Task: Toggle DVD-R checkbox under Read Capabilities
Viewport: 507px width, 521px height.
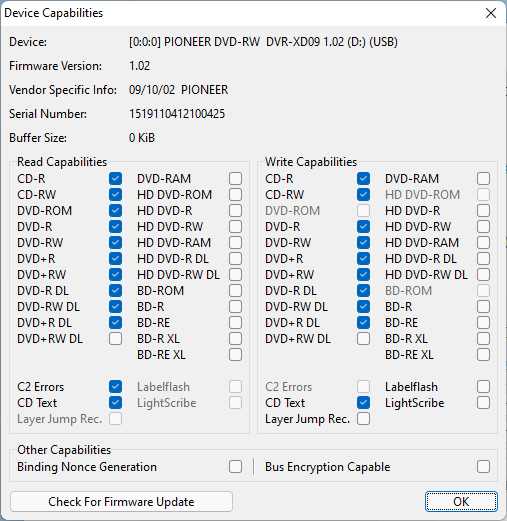Action: click(x=115, y=227)
